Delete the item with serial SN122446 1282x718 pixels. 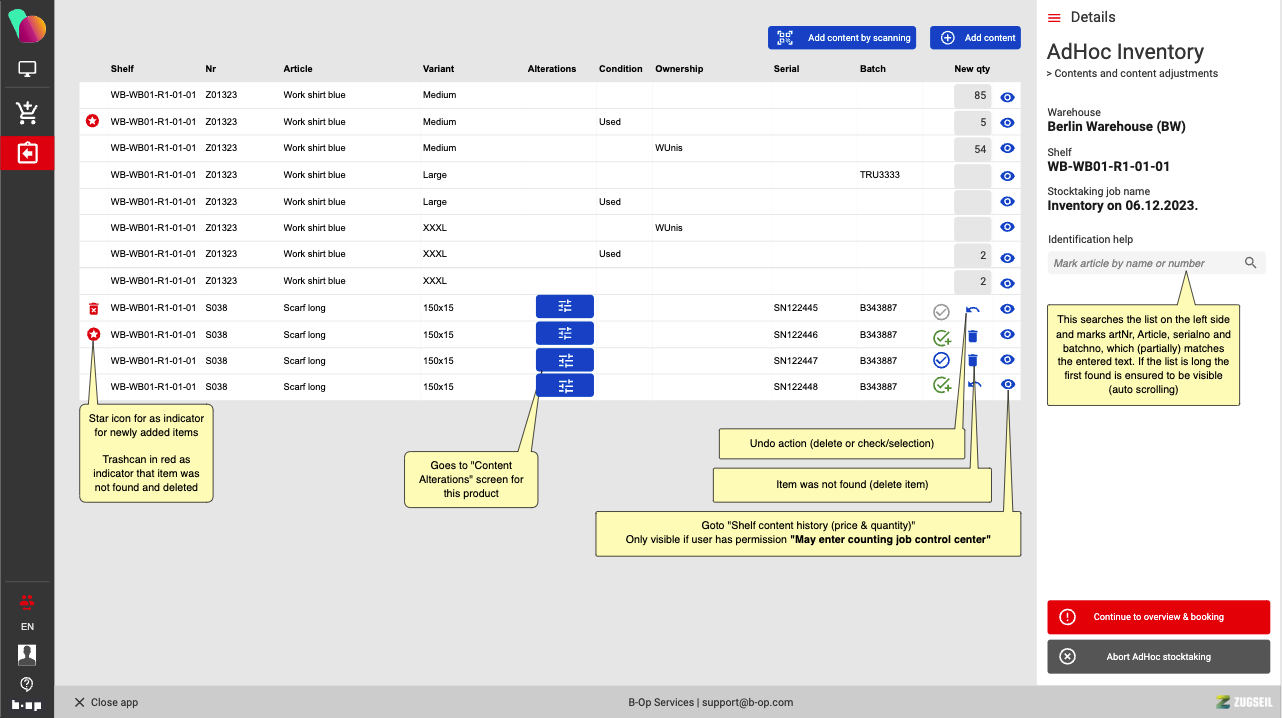coord(973,337)
